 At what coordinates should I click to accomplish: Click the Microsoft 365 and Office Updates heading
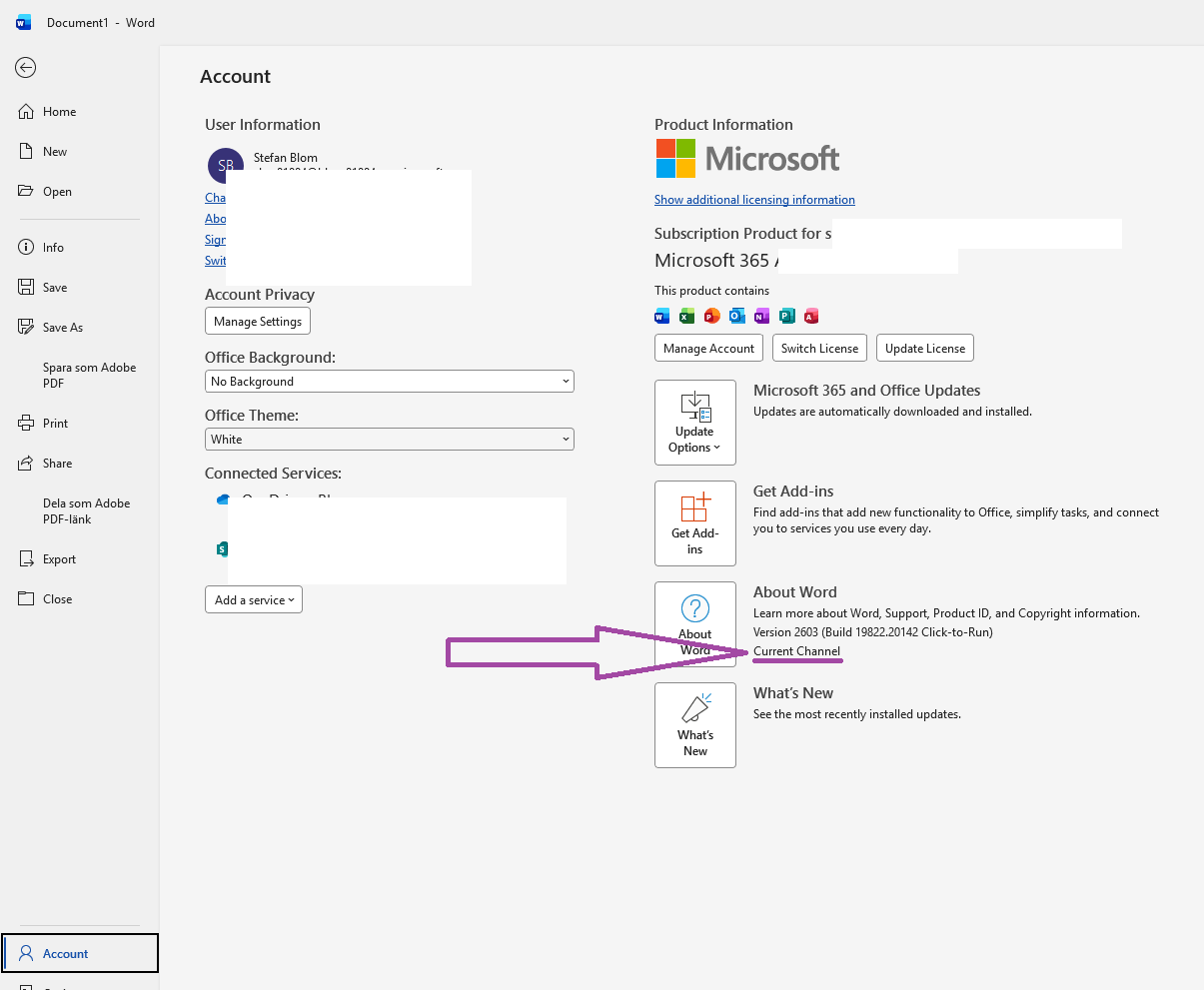tap(866, 391)
